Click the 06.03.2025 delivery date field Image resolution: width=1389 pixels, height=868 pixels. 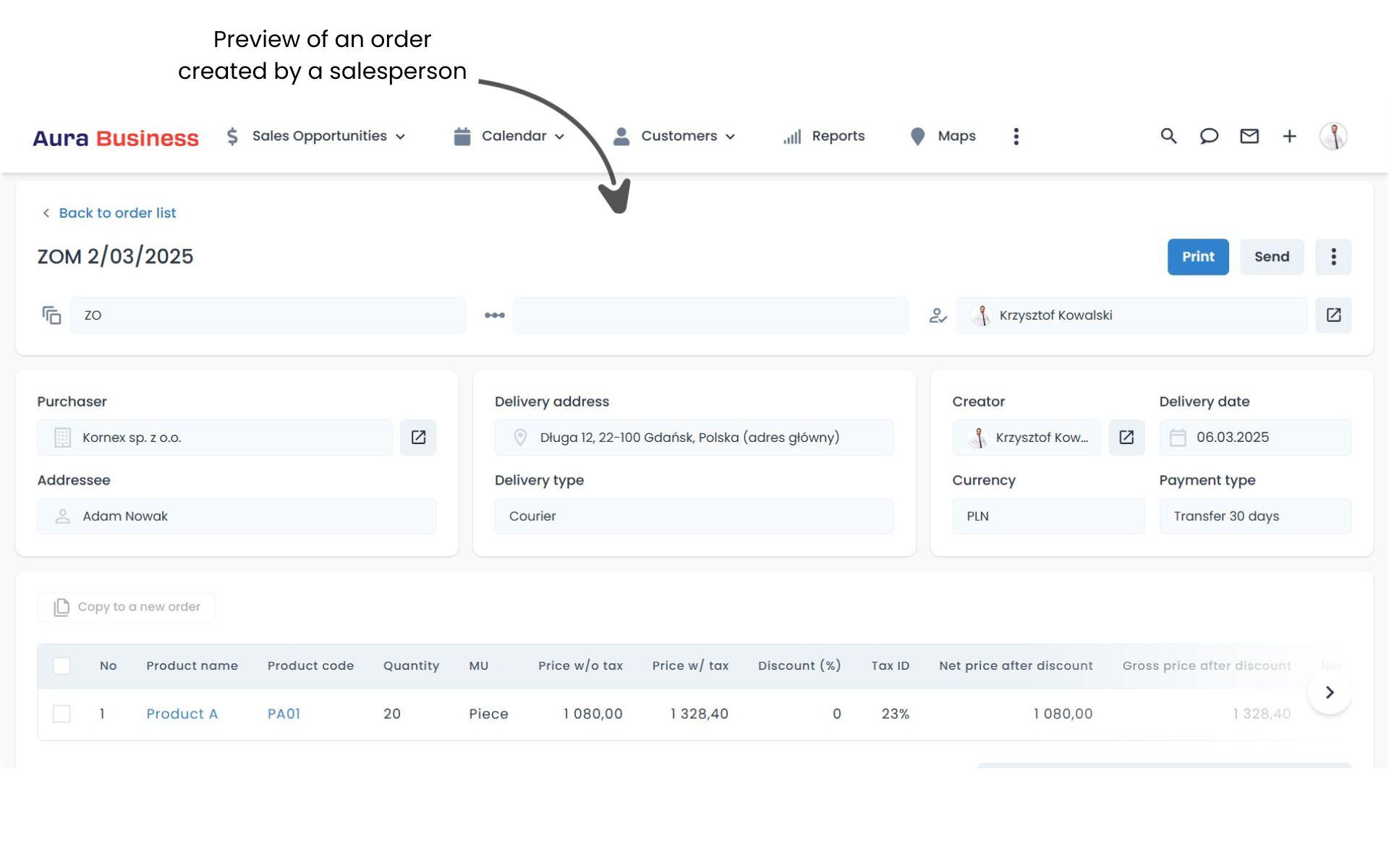[1255, 438]
